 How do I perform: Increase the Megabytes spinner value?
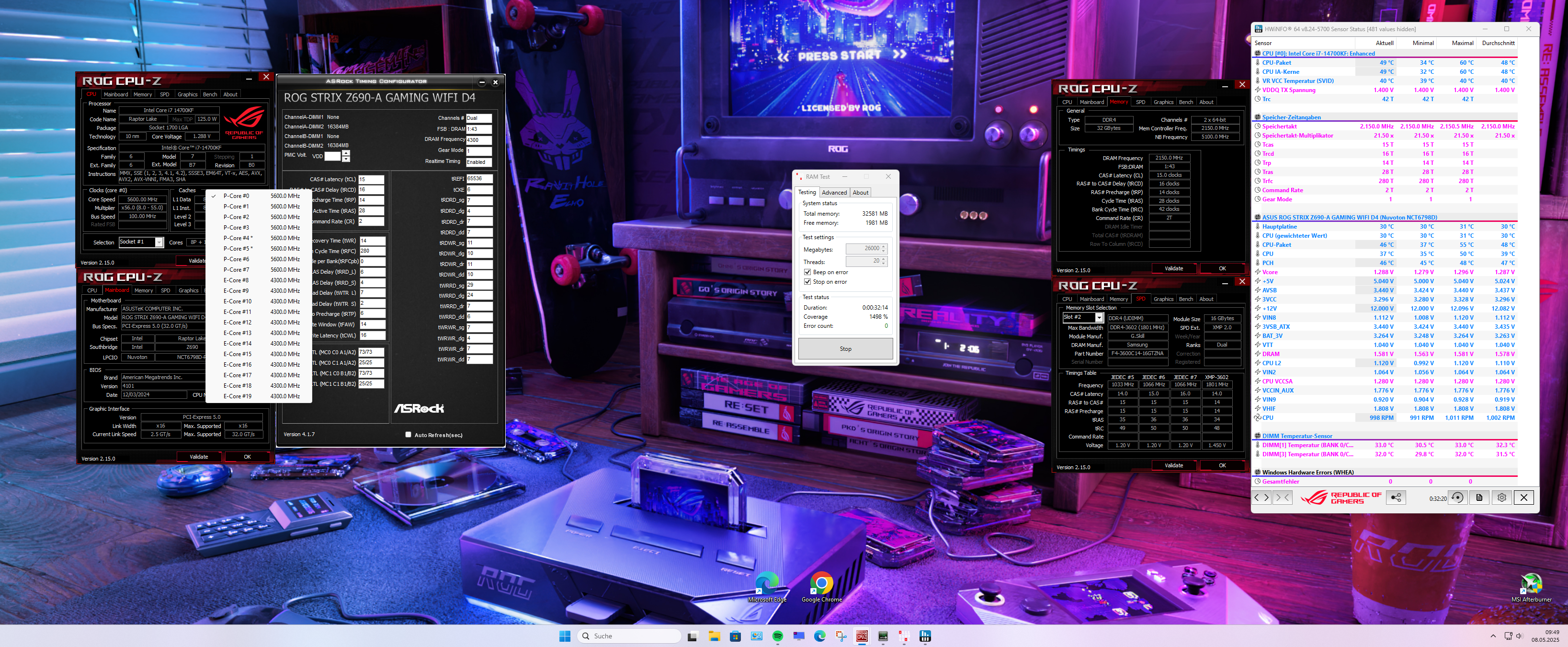pyautogui.click(x=883, y=246)
